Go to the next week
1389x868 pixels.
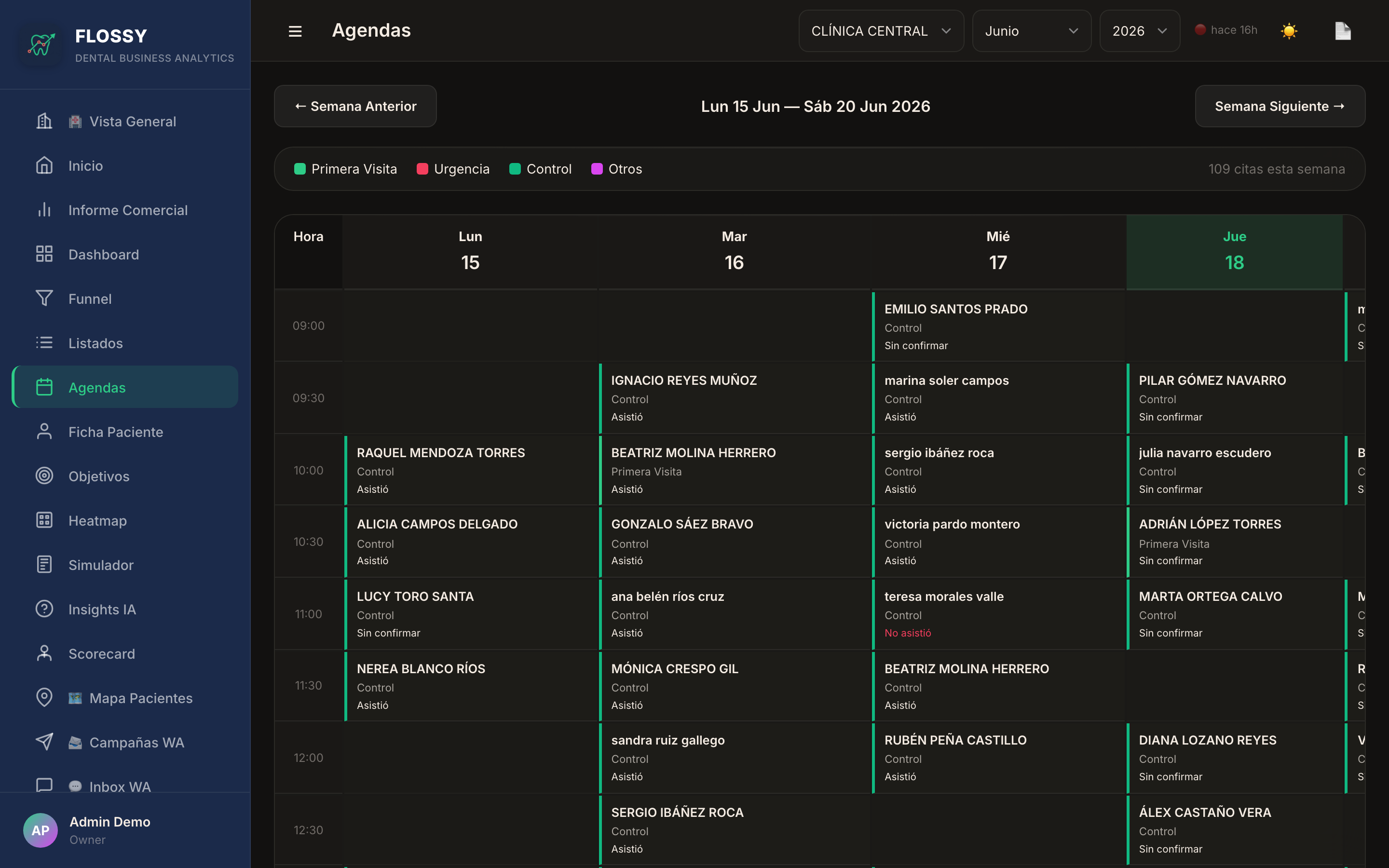(x=1280, y=106)
